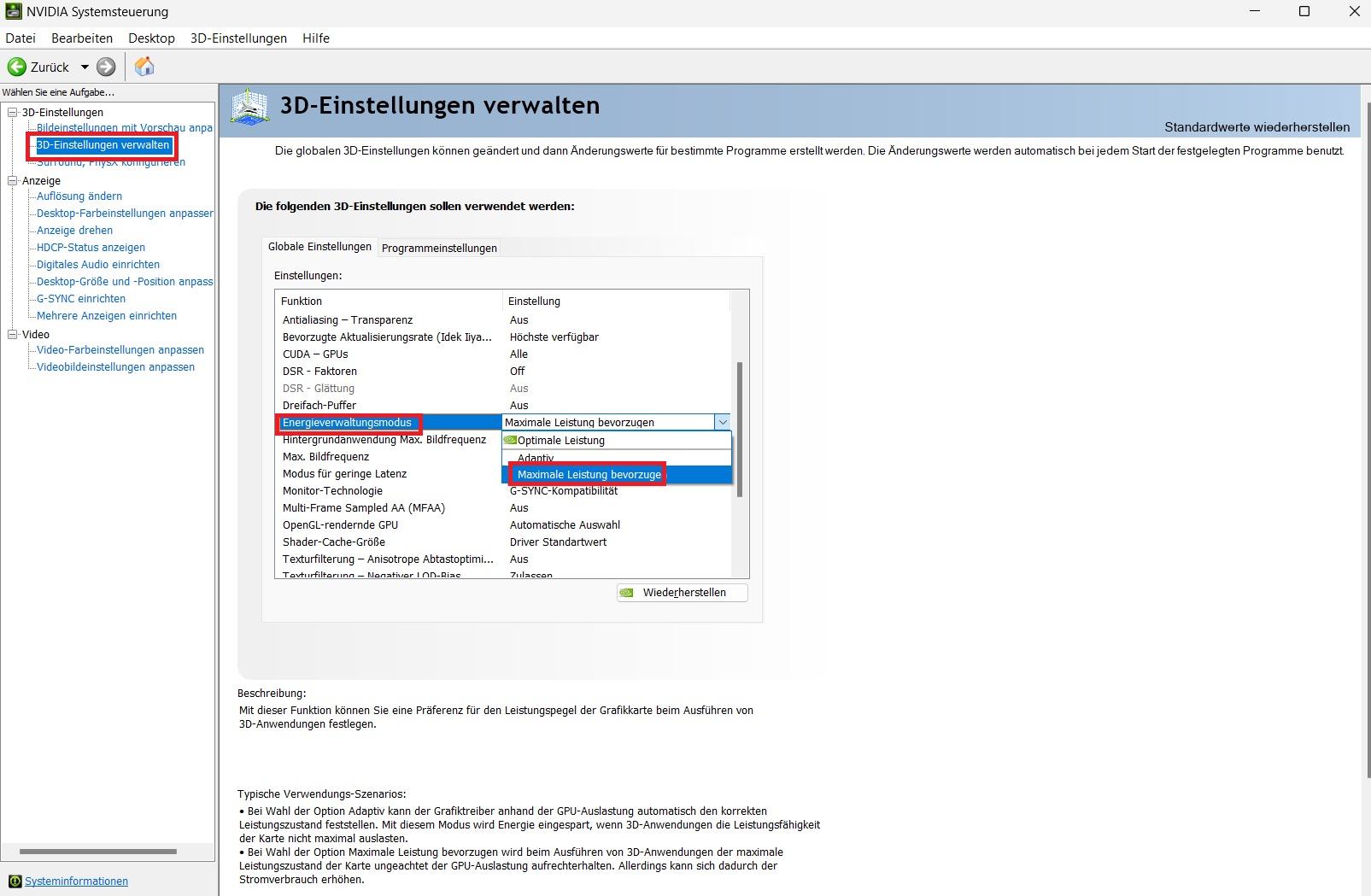Click the Einstellung column header
Image resolution: width=1371 pixels, height=896 pixels.
click(617, 302)
